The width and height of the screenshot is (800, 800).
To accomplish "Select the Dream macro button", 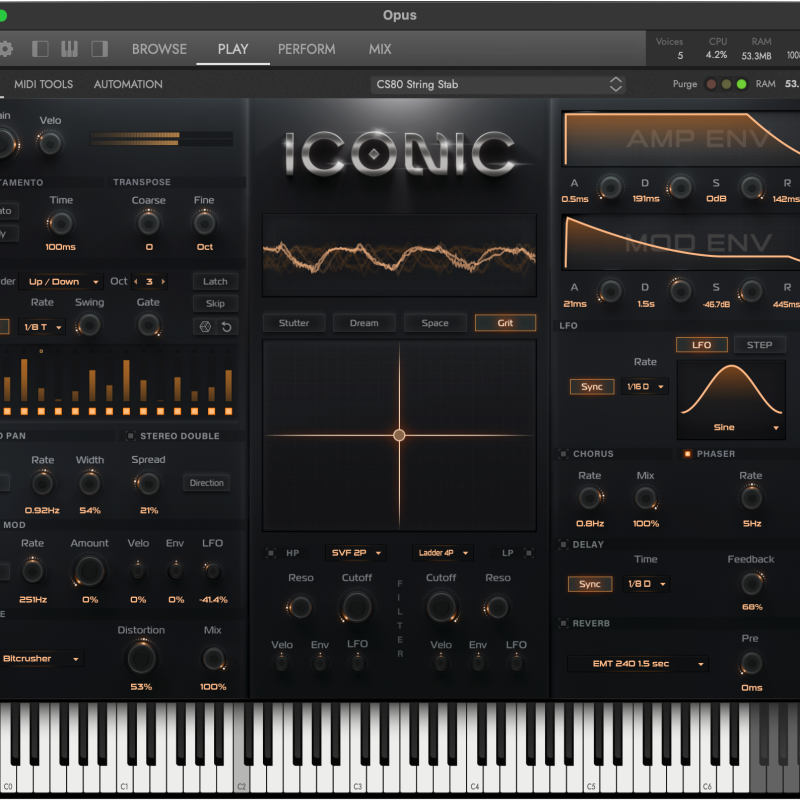I will (364, 323).
